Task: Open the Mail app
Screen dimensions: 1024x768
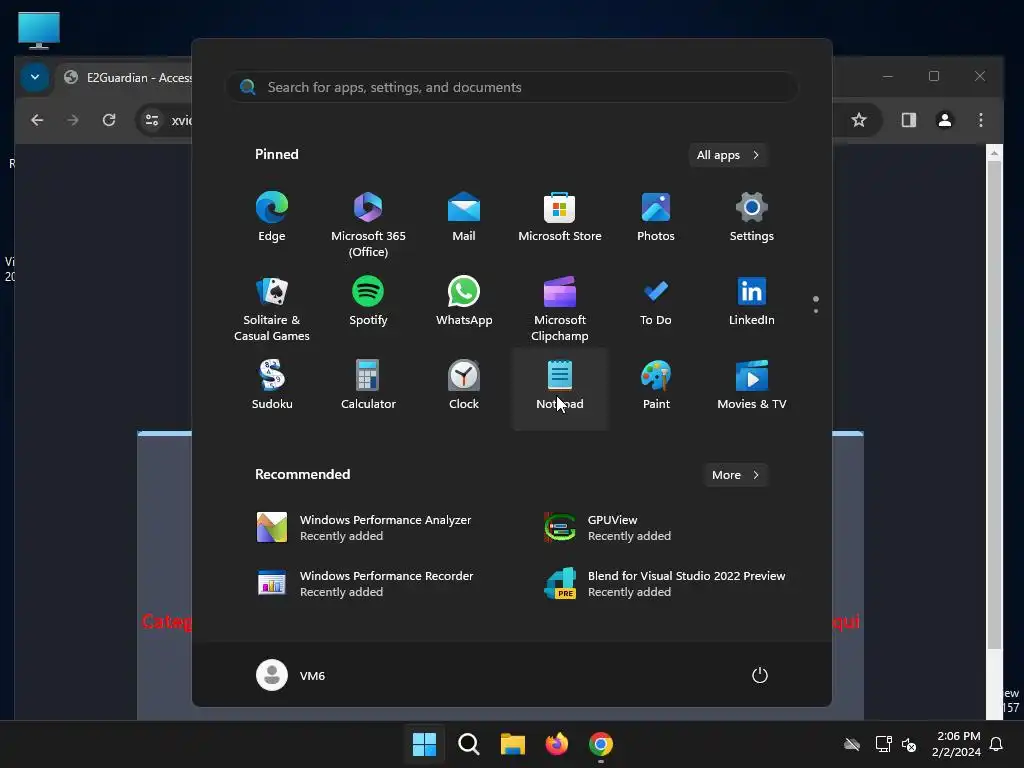Action: point(464,217)
